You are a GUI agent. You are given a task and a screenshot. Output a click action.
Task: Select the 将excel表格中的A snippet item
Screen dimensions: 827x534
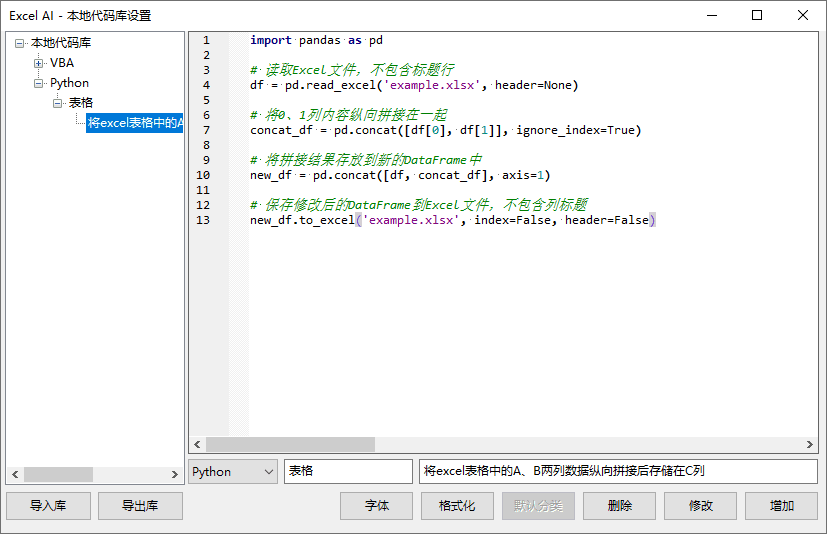coord(134,122)
